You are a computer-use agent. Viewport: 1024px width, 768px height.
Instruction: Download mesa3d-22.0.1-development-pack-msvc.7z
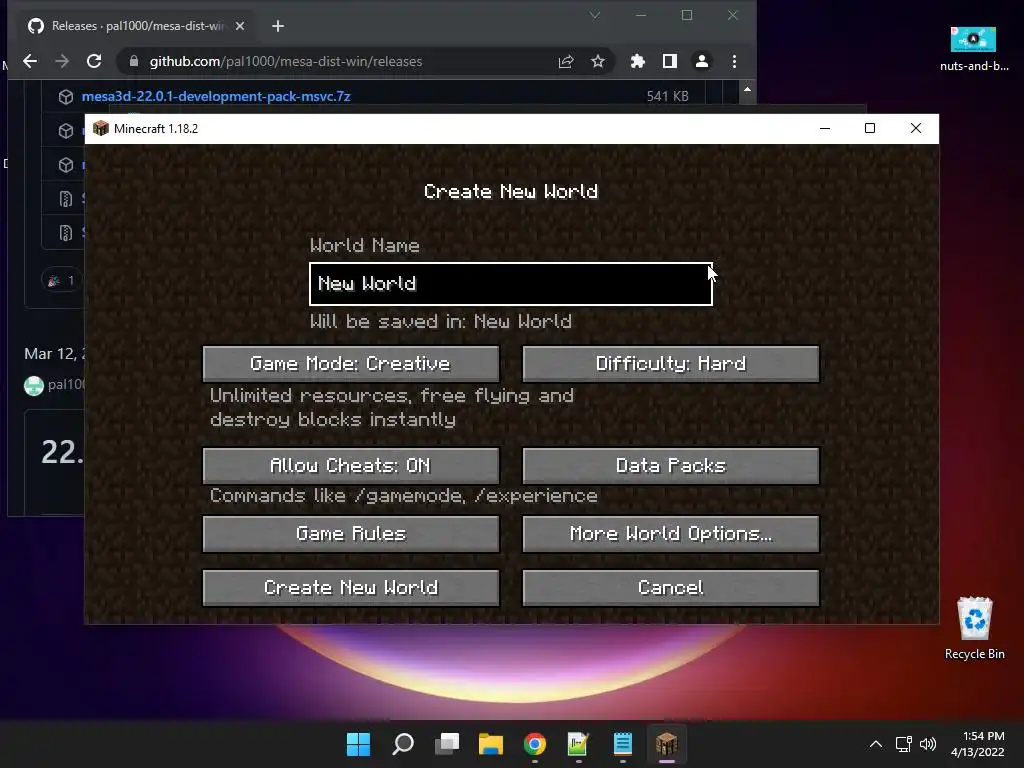click(216, 97)
